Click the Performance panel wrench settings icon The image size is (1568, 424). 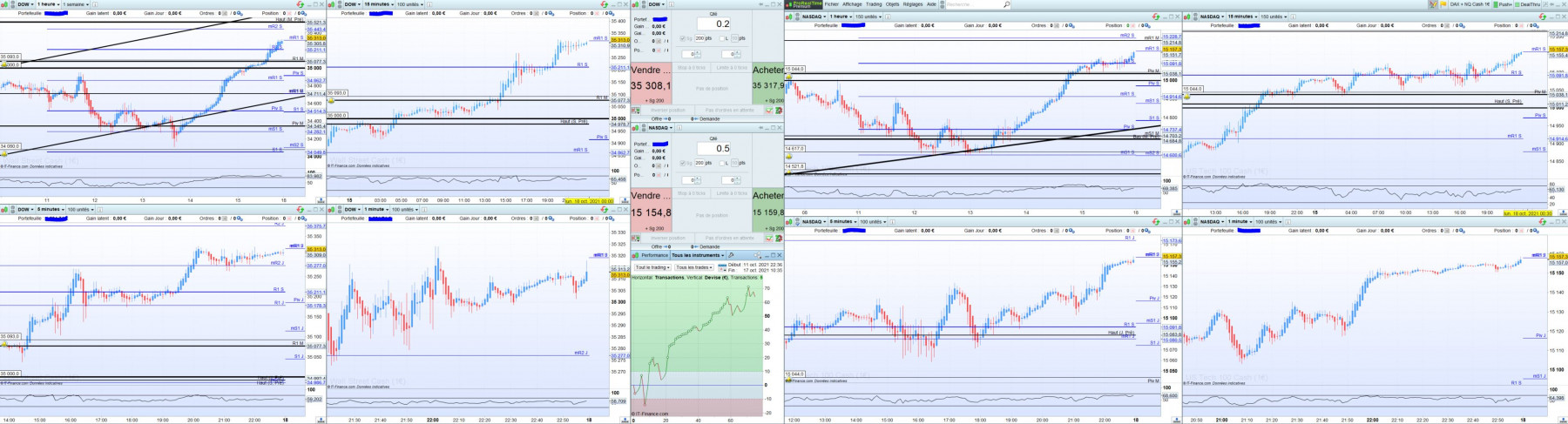[x=731, y=255]
